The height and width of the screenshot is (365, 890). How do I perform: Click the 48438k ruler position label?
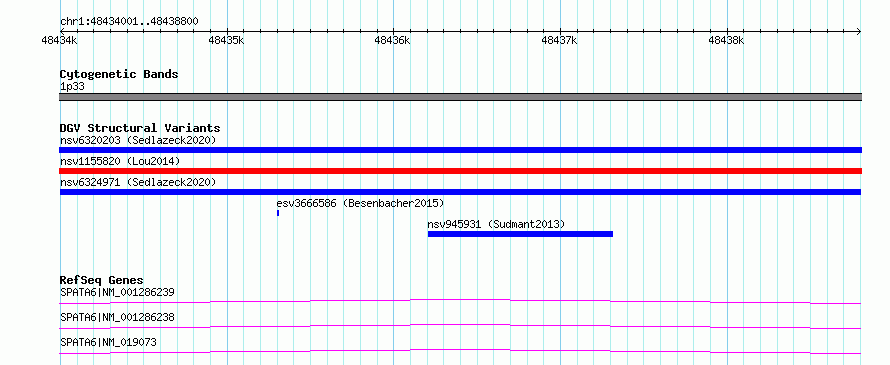[x=727, y=40]
